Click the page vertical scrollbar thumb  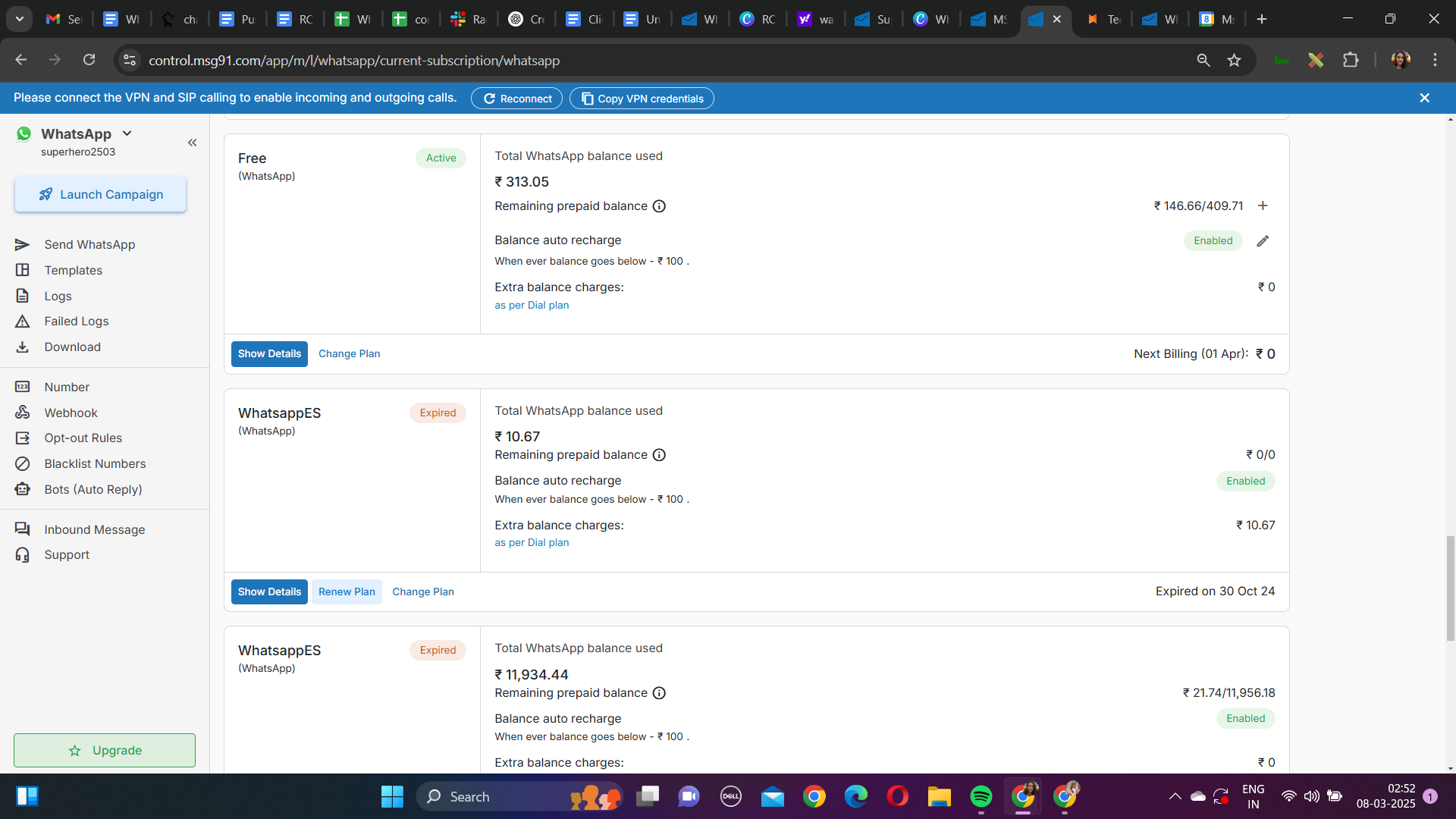[x=1450, y=588]
